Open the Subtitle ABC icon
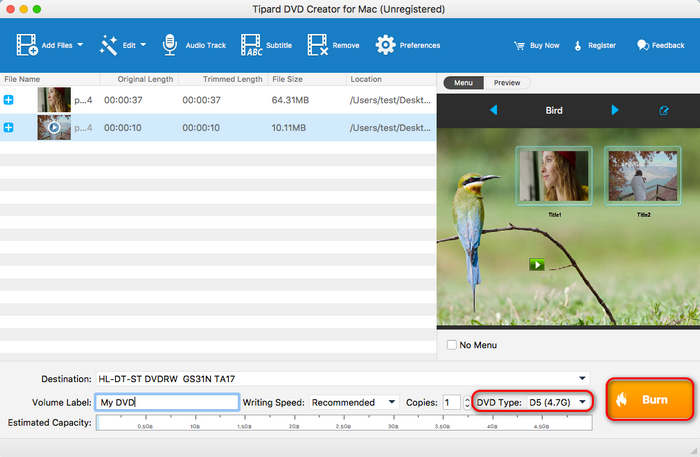Viewport: 700px width, 457px height. [251, 45]
